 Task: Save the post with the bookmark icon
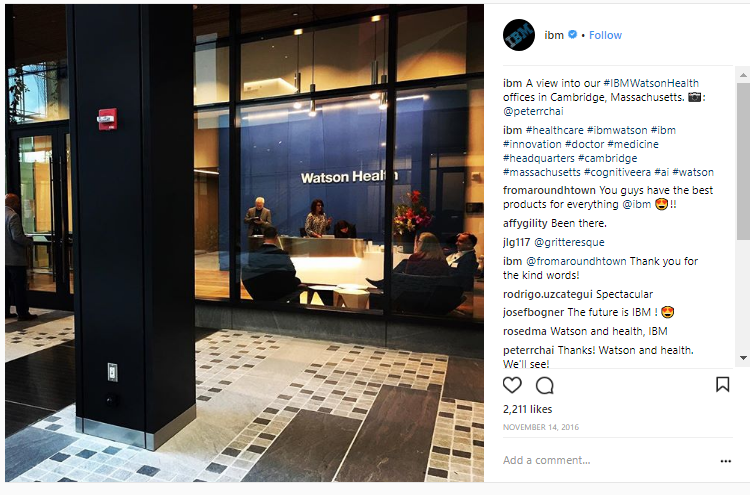pos(722,385)
